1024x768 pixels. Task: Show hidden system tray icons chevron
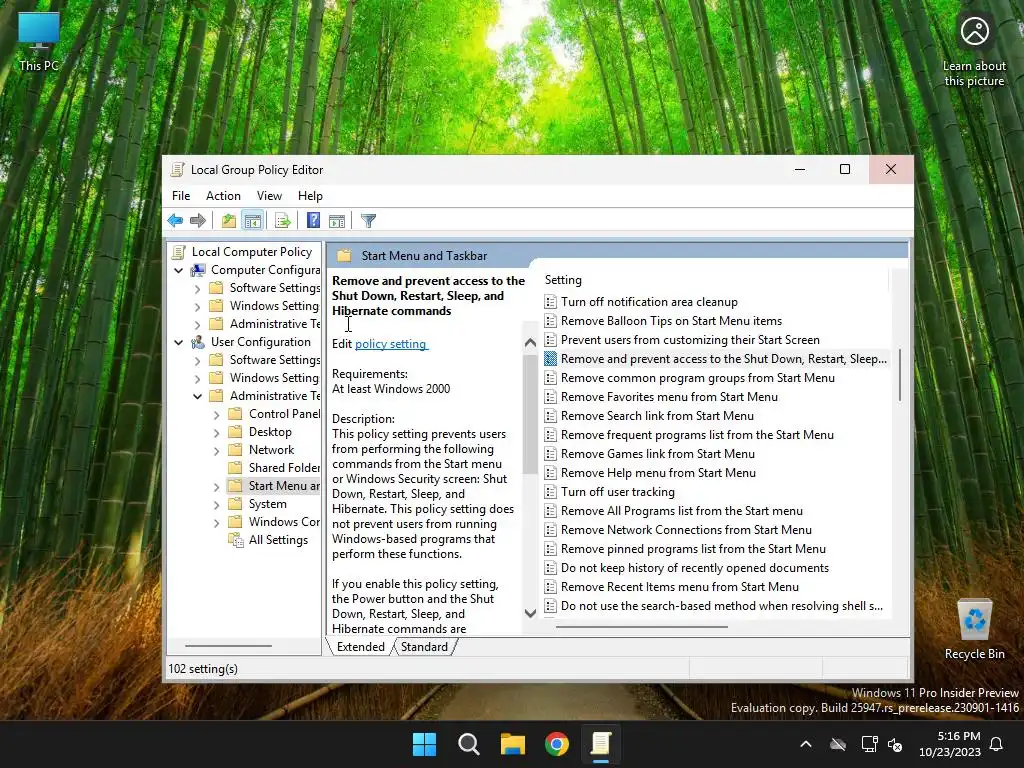[806, 744]
